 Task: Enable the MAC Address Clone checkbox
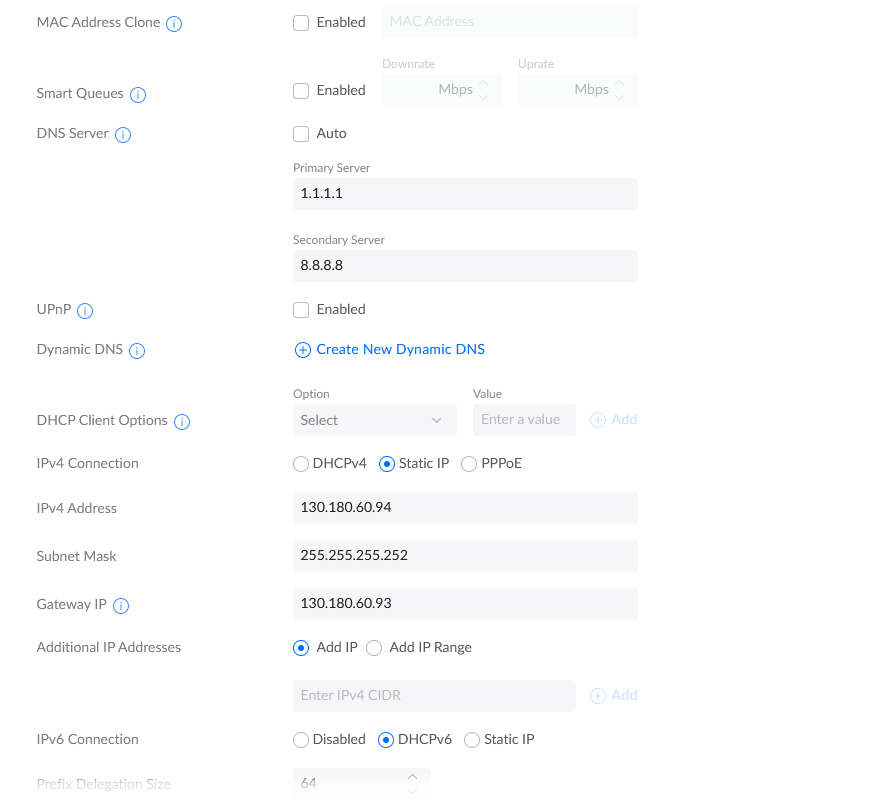[x=301, y=23]
